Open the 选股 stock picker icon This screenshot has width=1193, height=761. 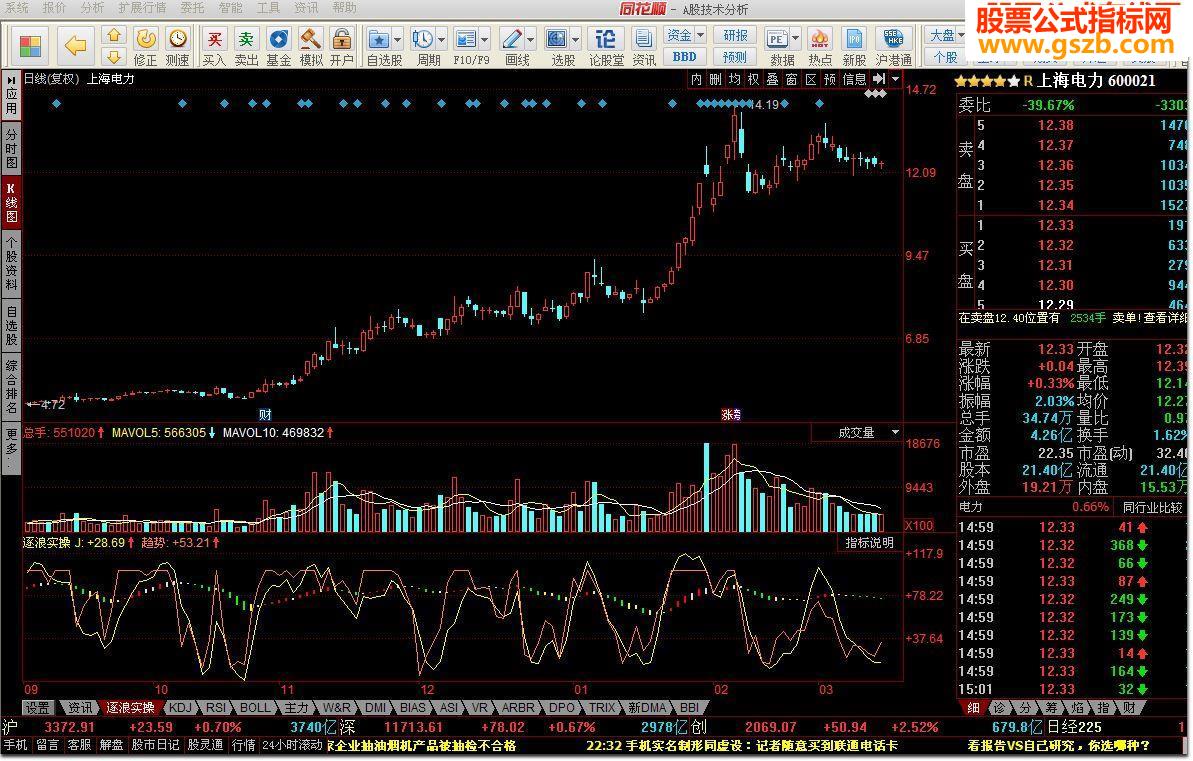click(557, 38)
